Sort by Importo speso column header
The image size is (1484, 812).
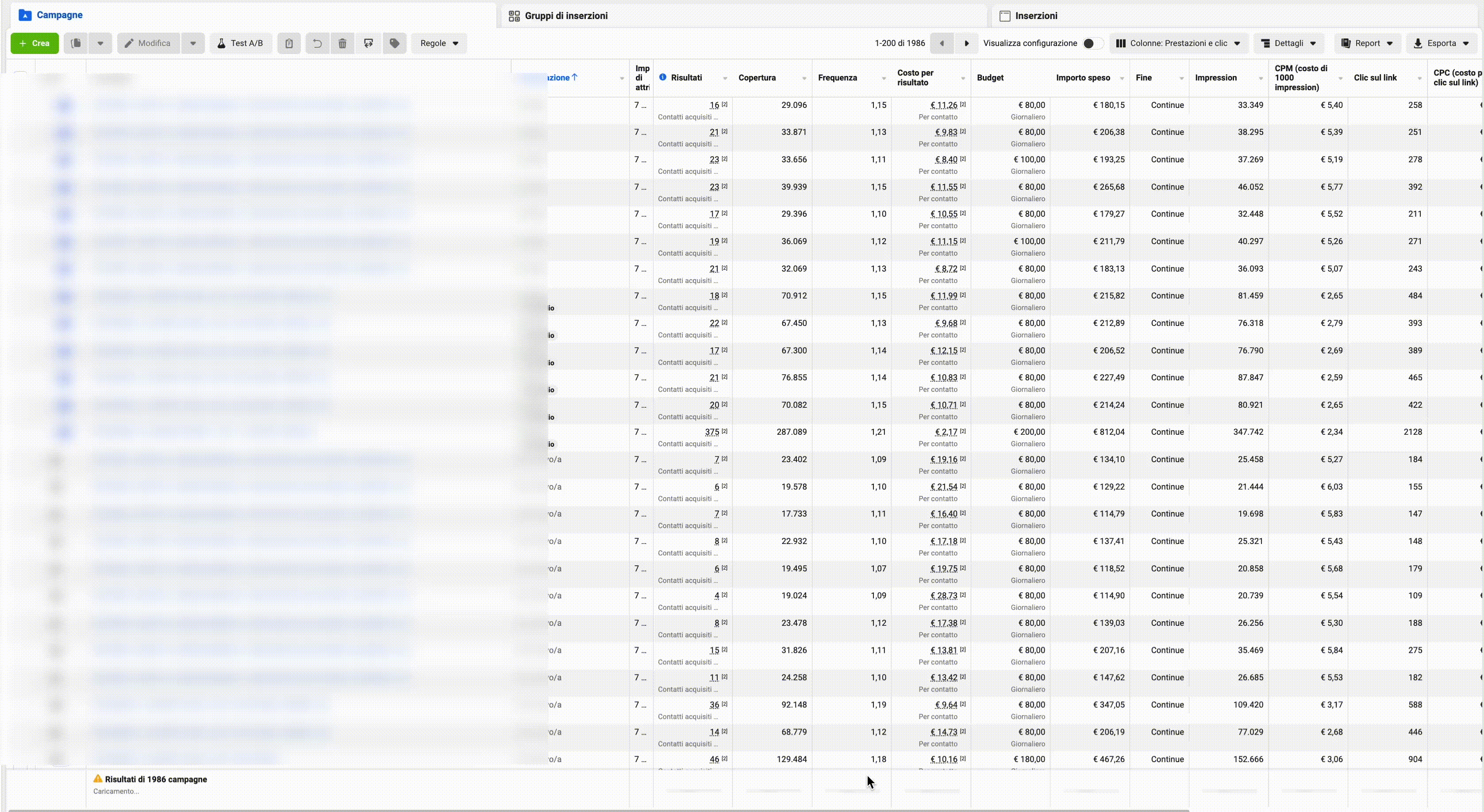[x=1083, y=78]
